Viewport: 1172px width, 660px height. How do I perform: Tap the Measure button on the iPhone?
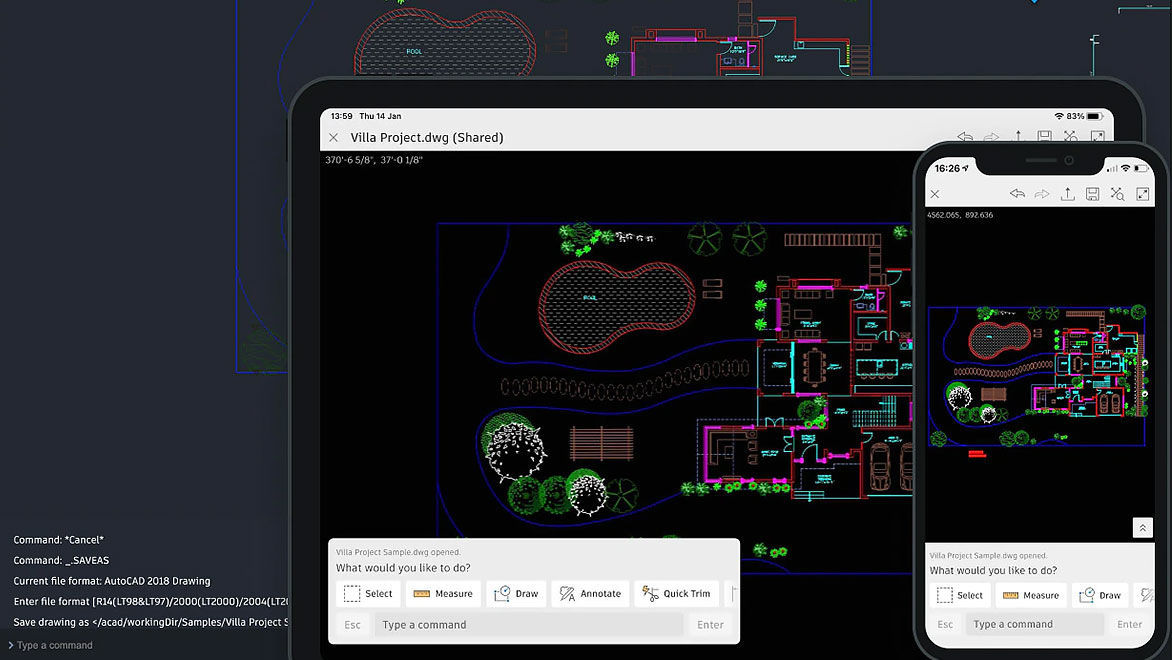point(1031,595)
